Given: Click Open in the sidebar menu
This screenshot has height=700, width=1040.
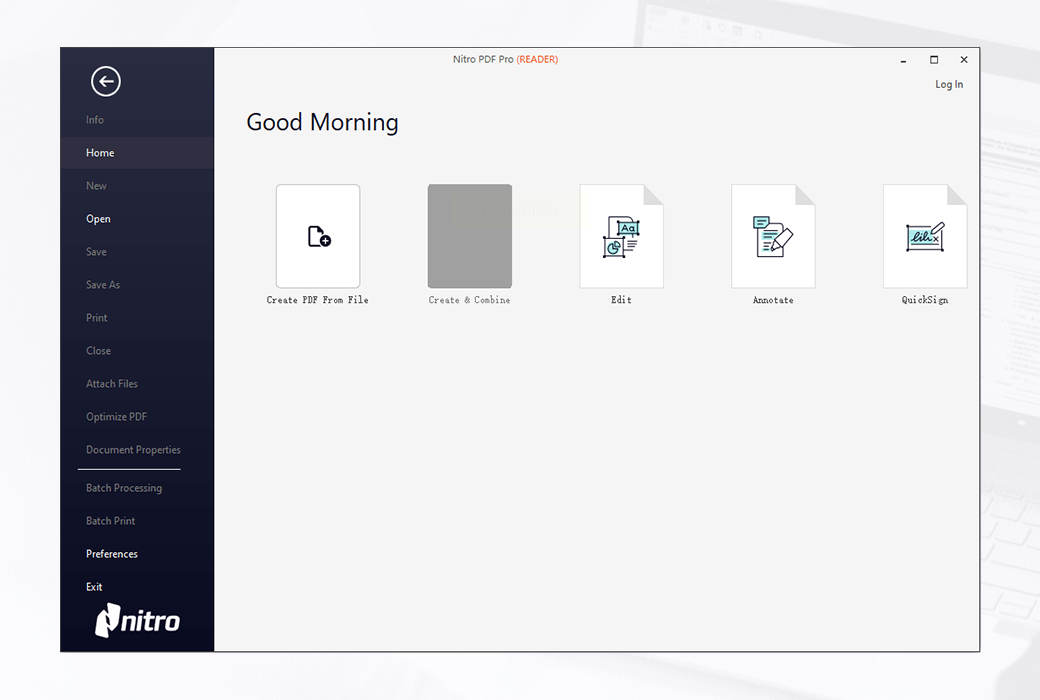Looking at the screenshot, I should point(98,219).
